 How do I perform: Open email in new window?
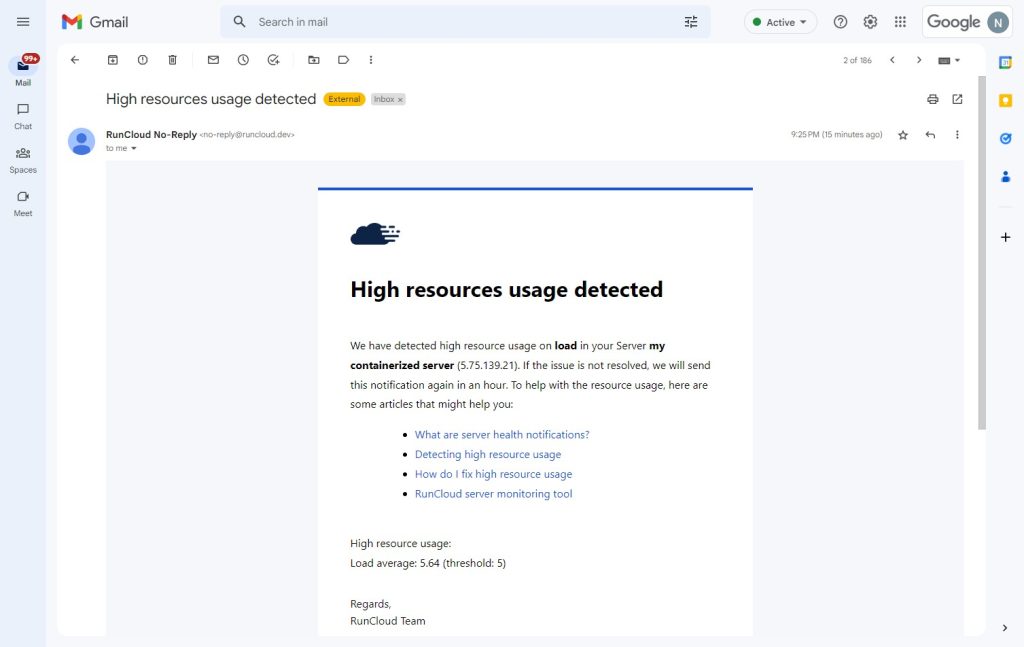pyautogui.click(x=957, y=99)
